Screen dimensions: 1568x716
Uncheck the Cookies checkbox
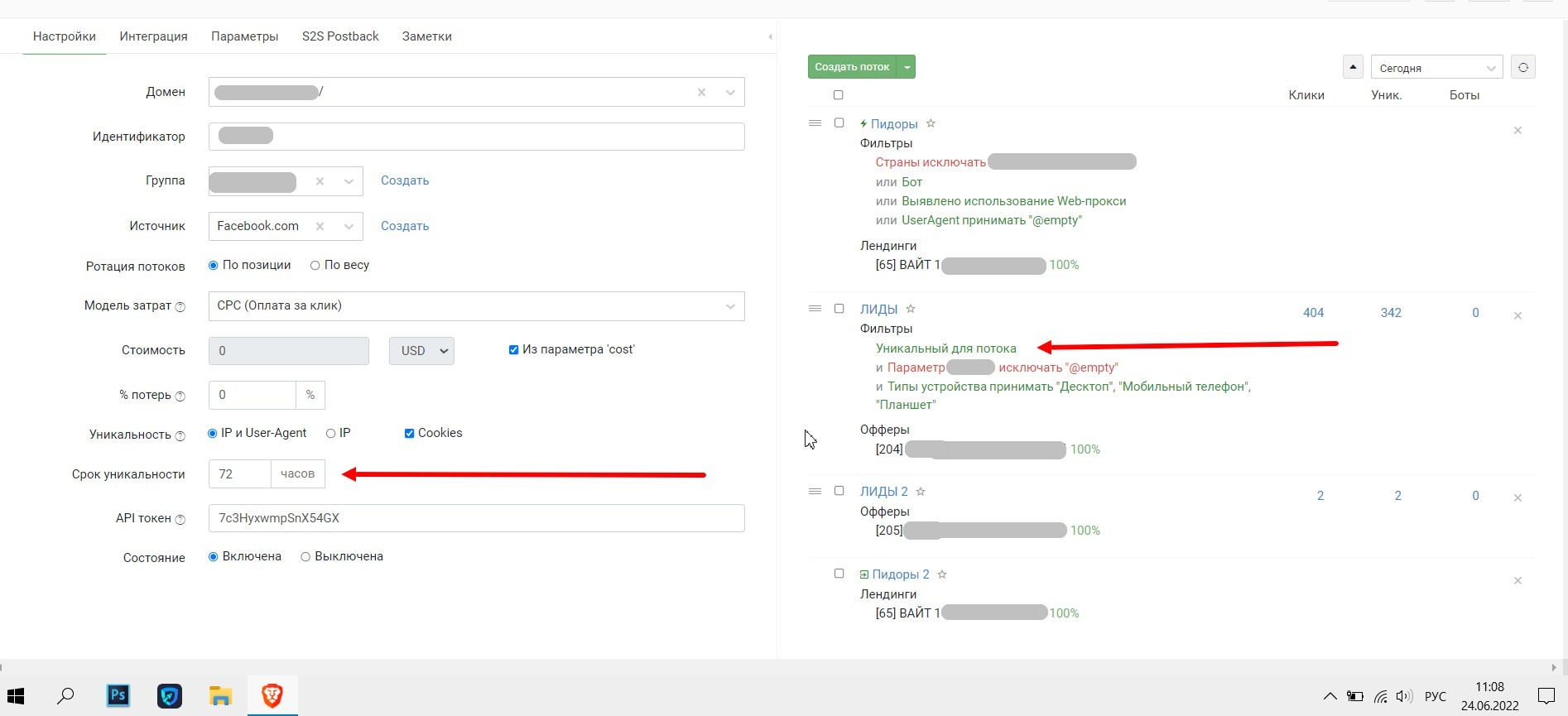click(x=409, y=433)
